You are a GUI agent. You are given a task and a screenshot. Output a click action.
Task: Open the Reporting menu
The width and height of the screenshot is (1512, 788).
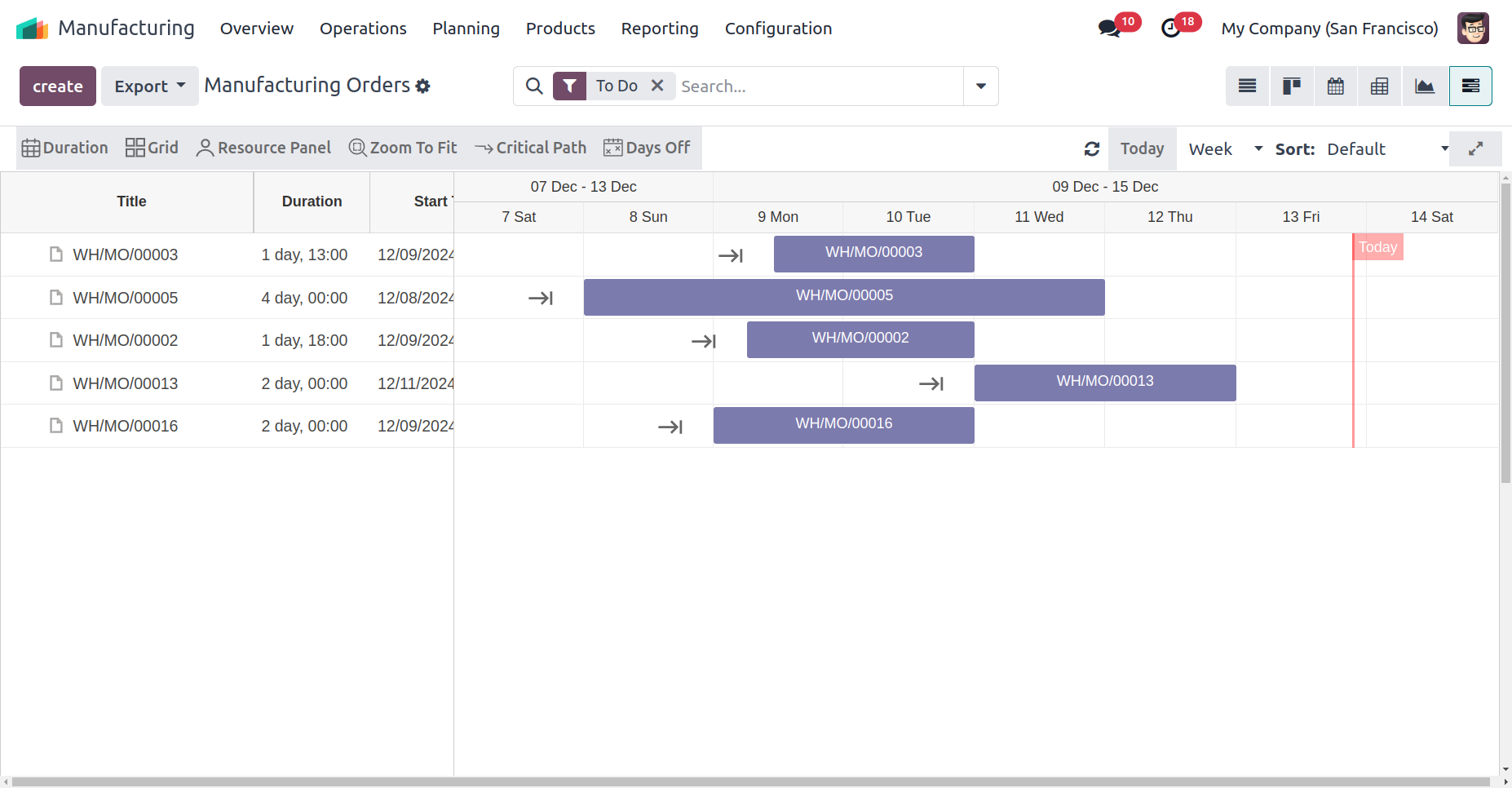coord(659,29)
